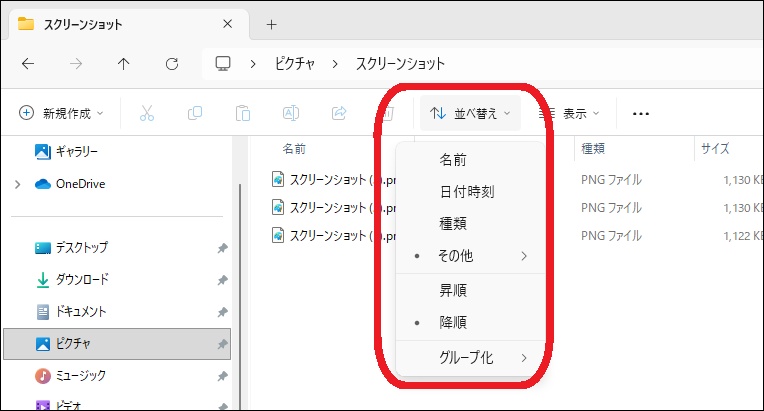The width and height of the screenshot is (764, 411).
Task: Click the PC monitor icon in address bar
Action: pos(223,63)
